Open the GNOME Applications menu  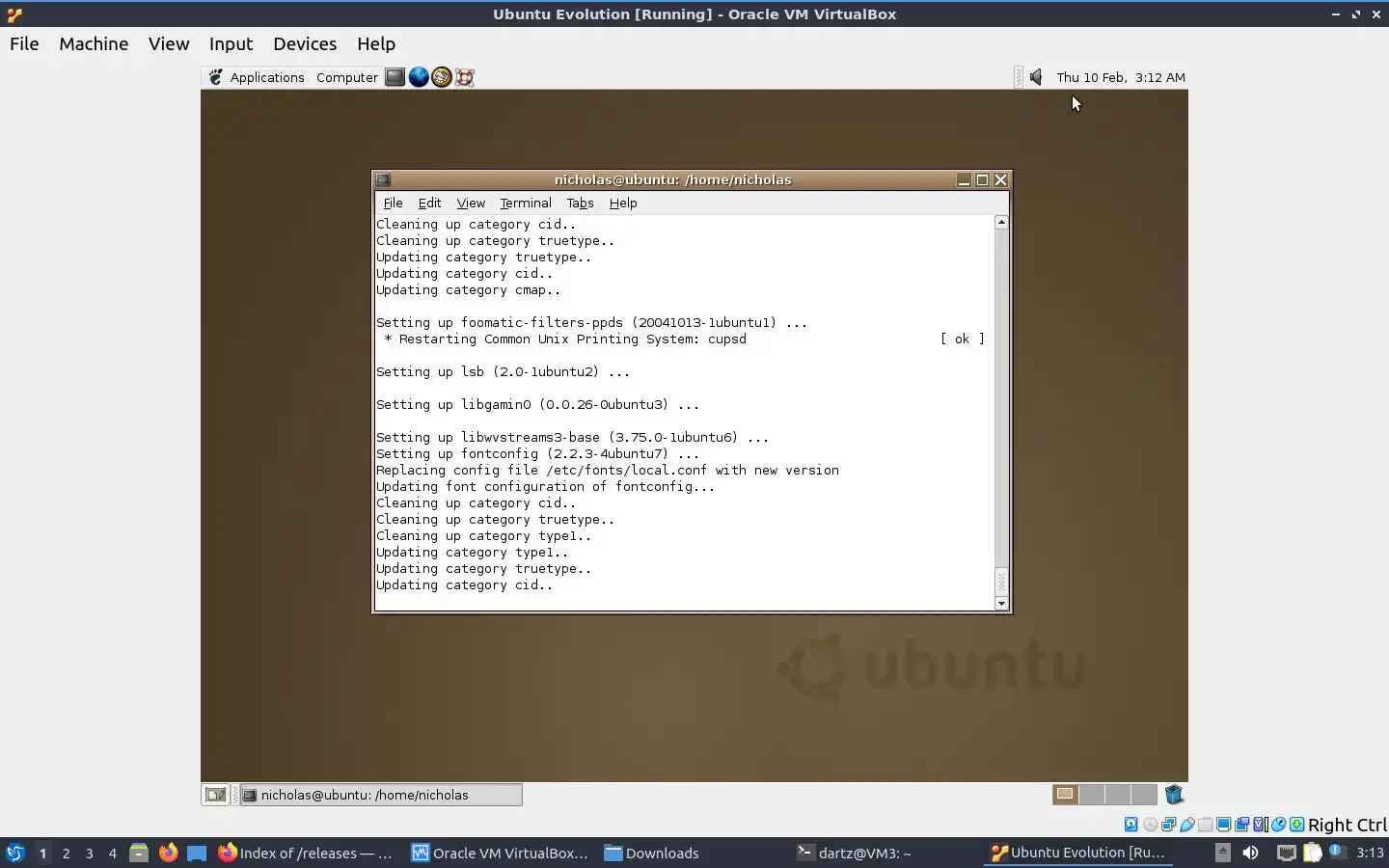pyautogui.click(x=267, y=77)
